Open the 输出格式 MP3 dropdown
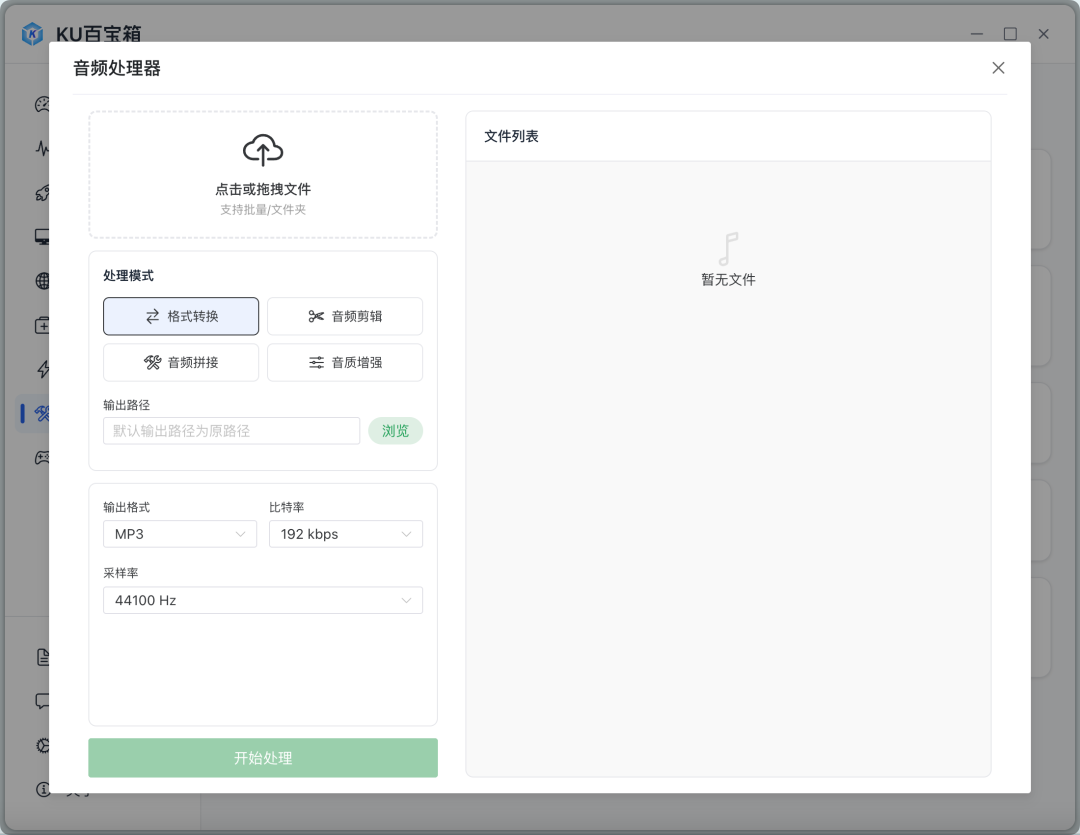Image resolution: width=1080 pixels, height=835 pixels. pos(180,534)
